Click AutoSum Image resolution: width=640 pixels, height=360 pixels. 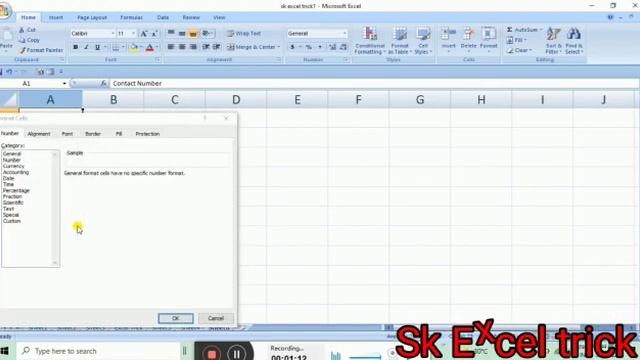point(522,30)
